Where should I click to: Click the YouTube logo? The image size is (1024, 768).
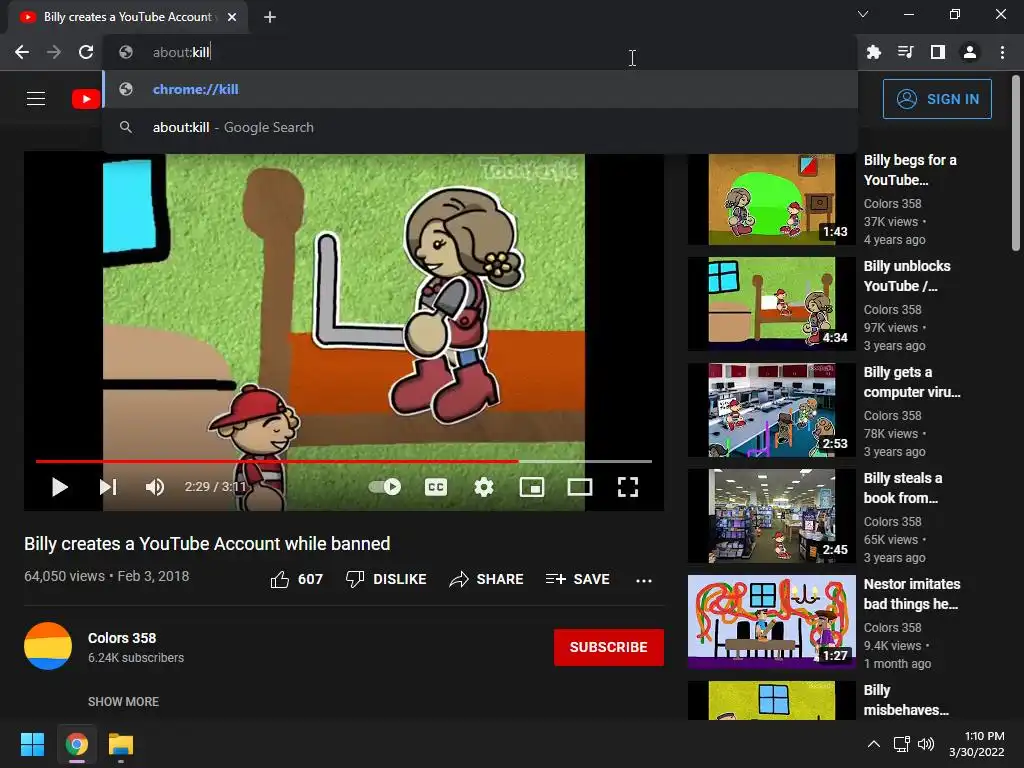86,99
